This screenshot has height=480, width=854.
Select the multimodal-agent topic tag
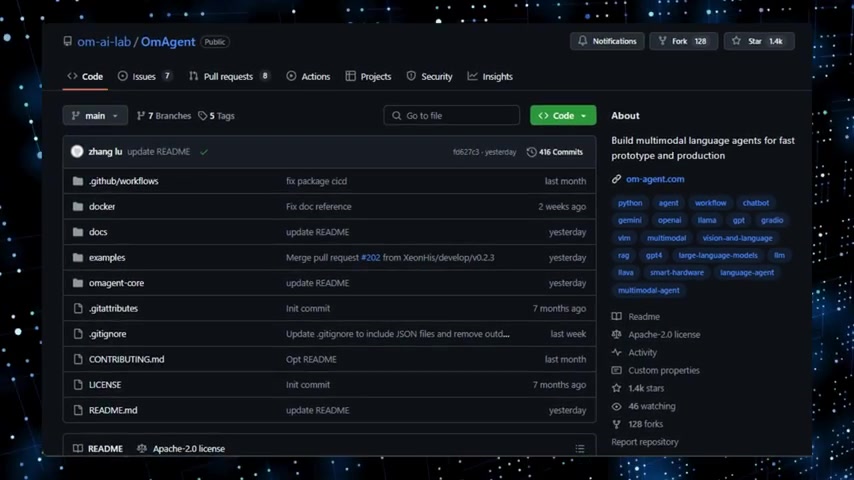point(649,290)
